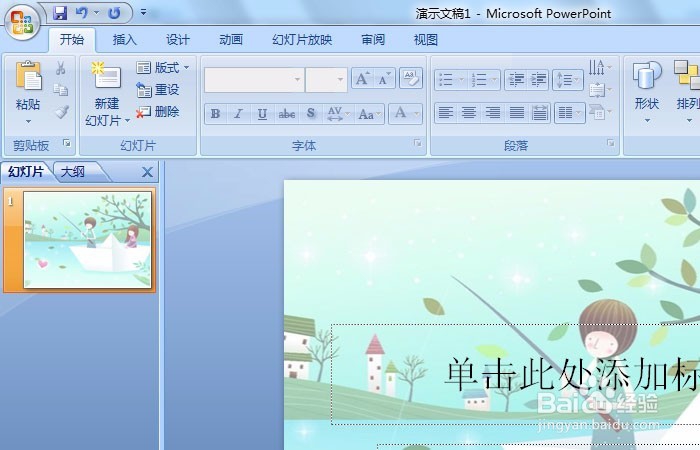Justify text alignment
The width and height of the screenshot is (700, 450).
[517, 113]
